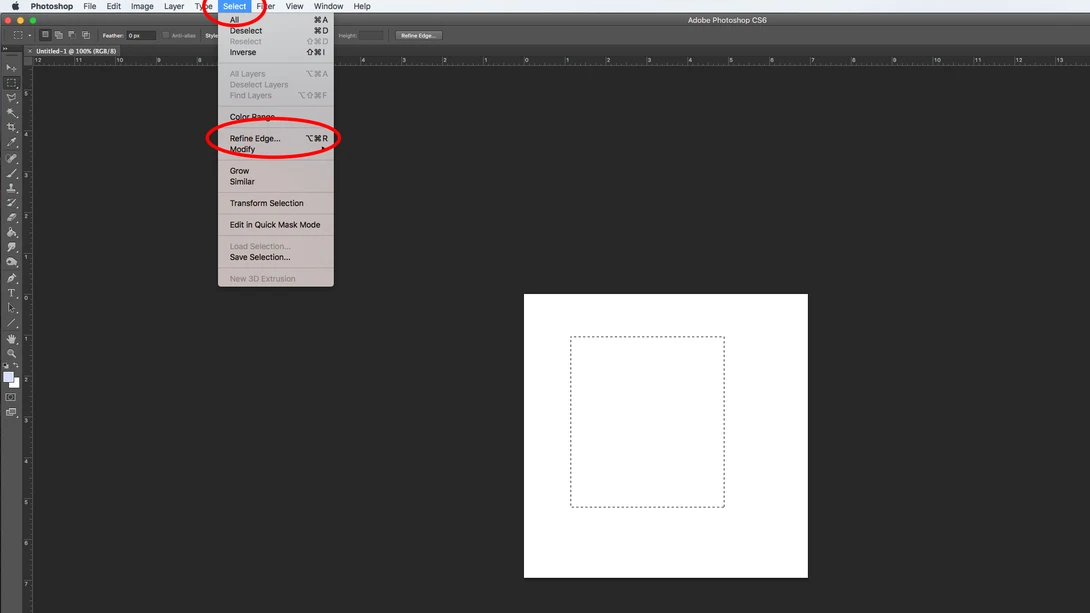Click the foreground color swatch
Screen dimensions: 1090x613
click(x=8, y=377)
